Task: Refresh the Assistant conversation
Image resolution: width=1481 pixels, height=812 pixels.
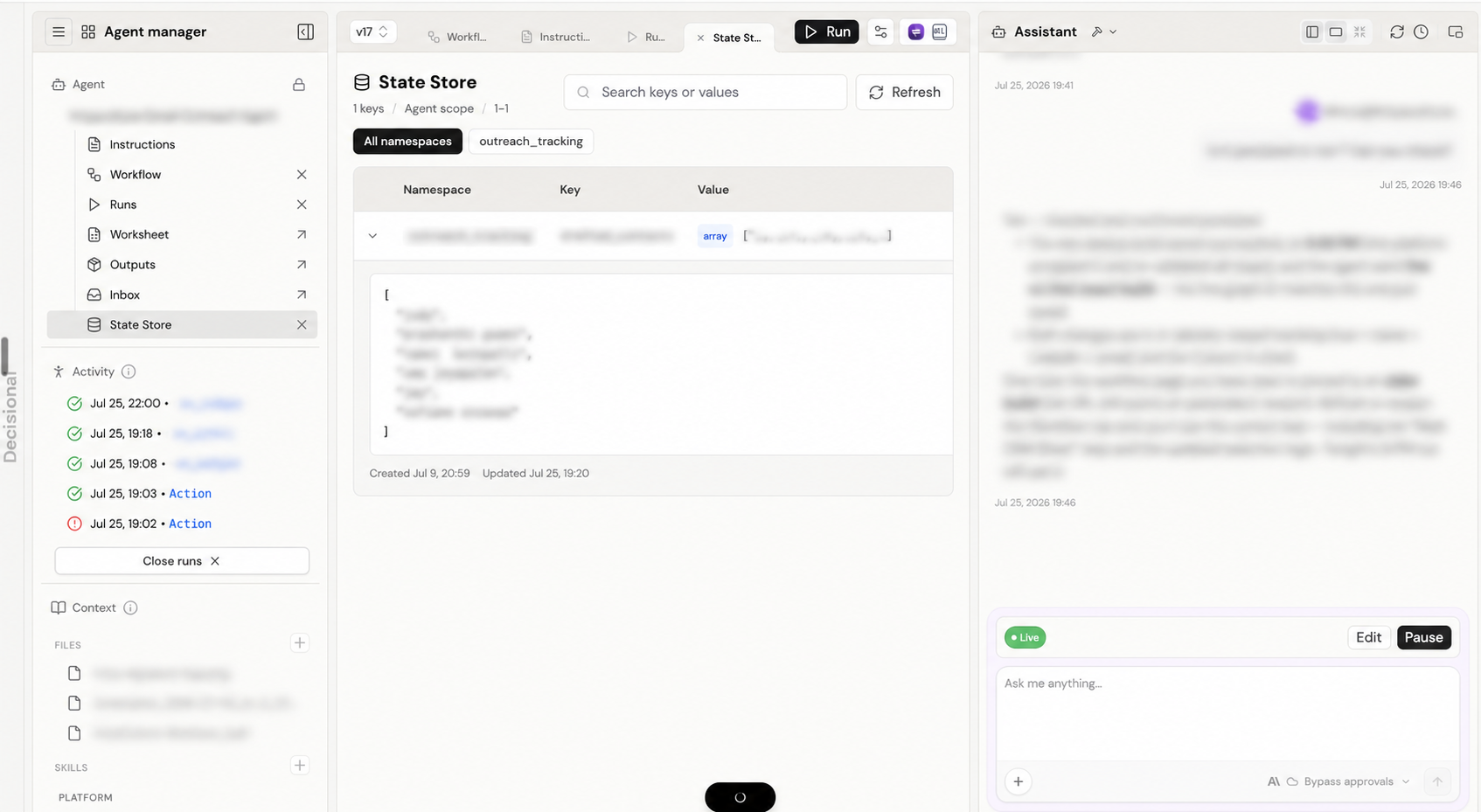Action: (x=1397, y=31)
